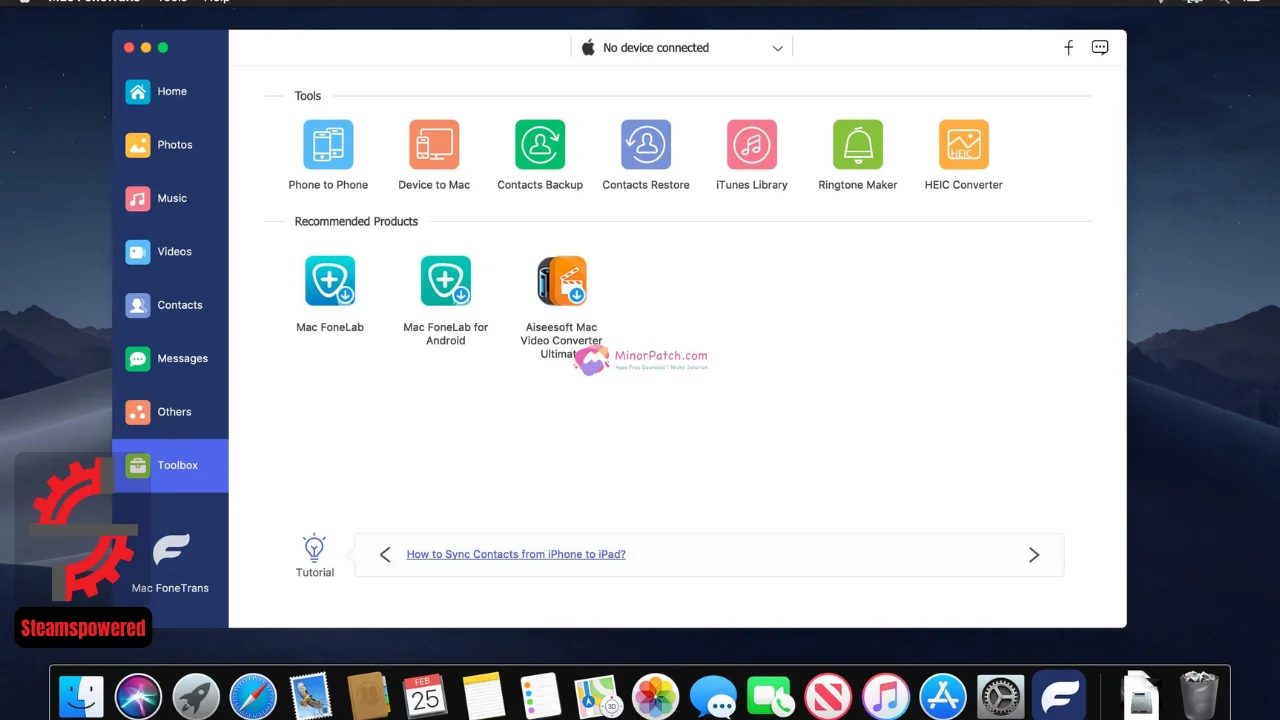Open the Calendar icon showing Feb 25
This screenshot has width=1280, height=720.
(426, 697)
